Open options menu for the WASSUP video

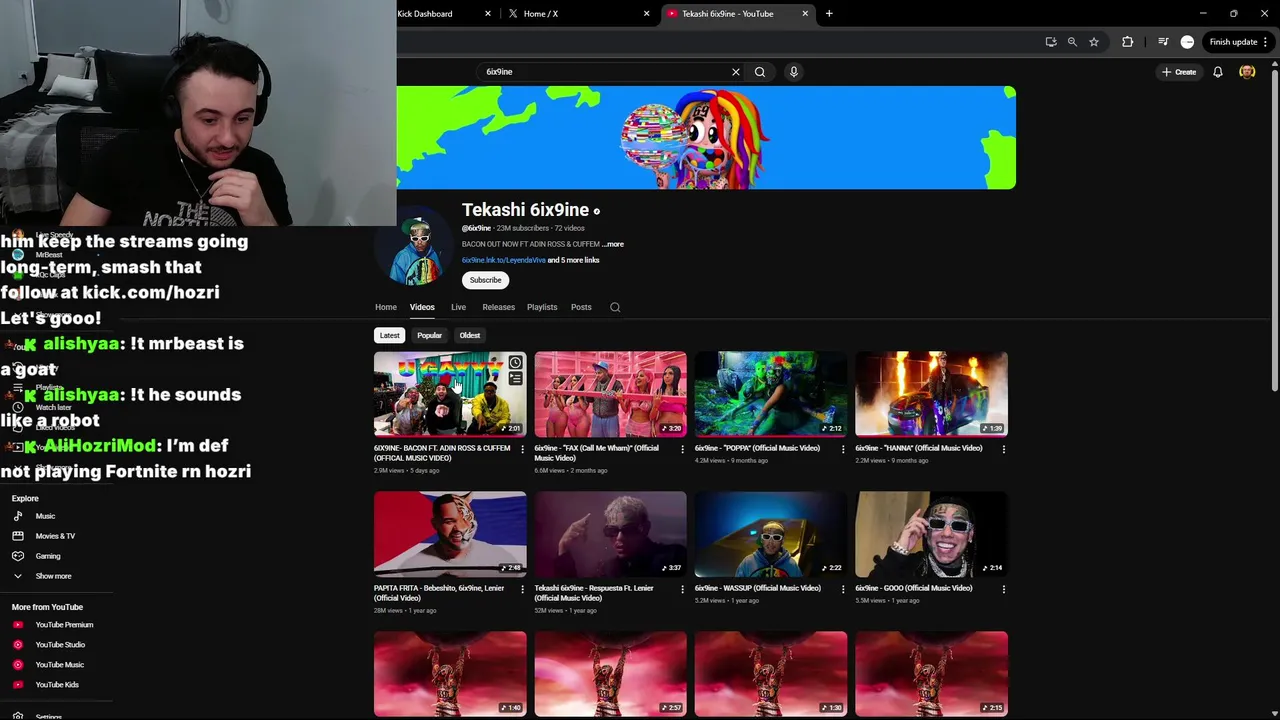click(843, 589)
